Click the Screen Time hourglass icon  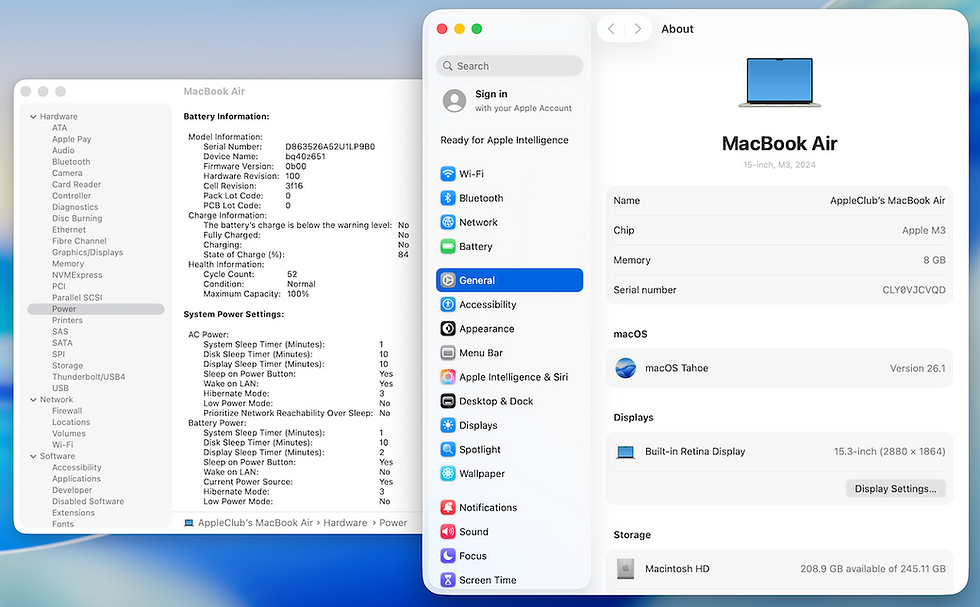[x=448, y=580]
